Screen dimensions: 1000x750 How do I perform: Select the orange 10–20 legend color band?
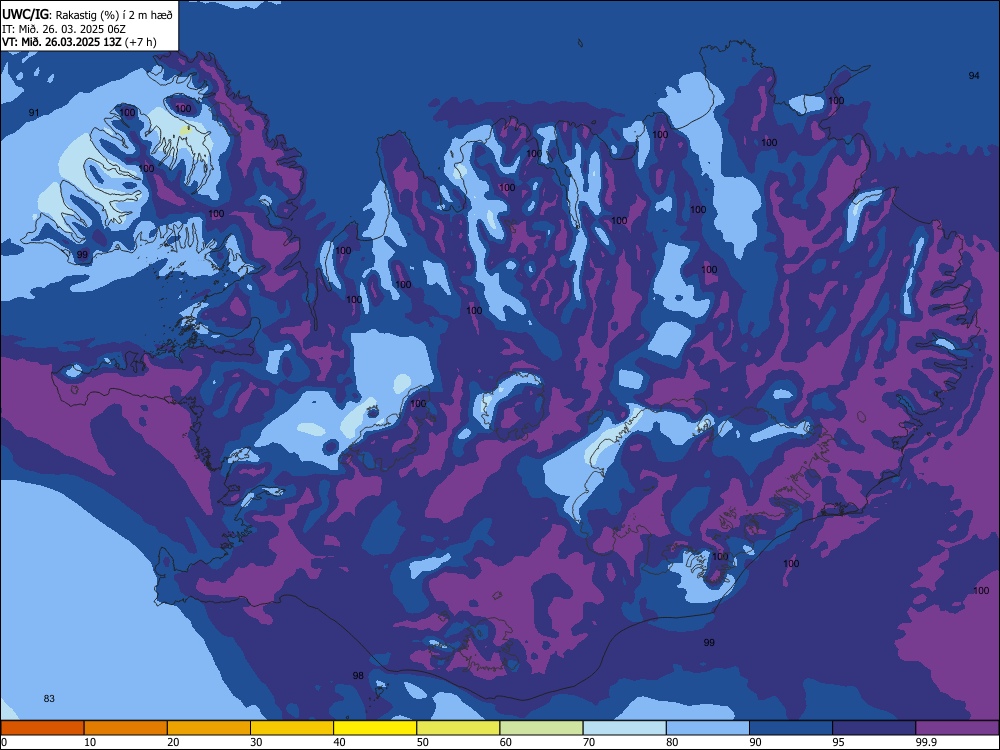click(x=126, y=728)
